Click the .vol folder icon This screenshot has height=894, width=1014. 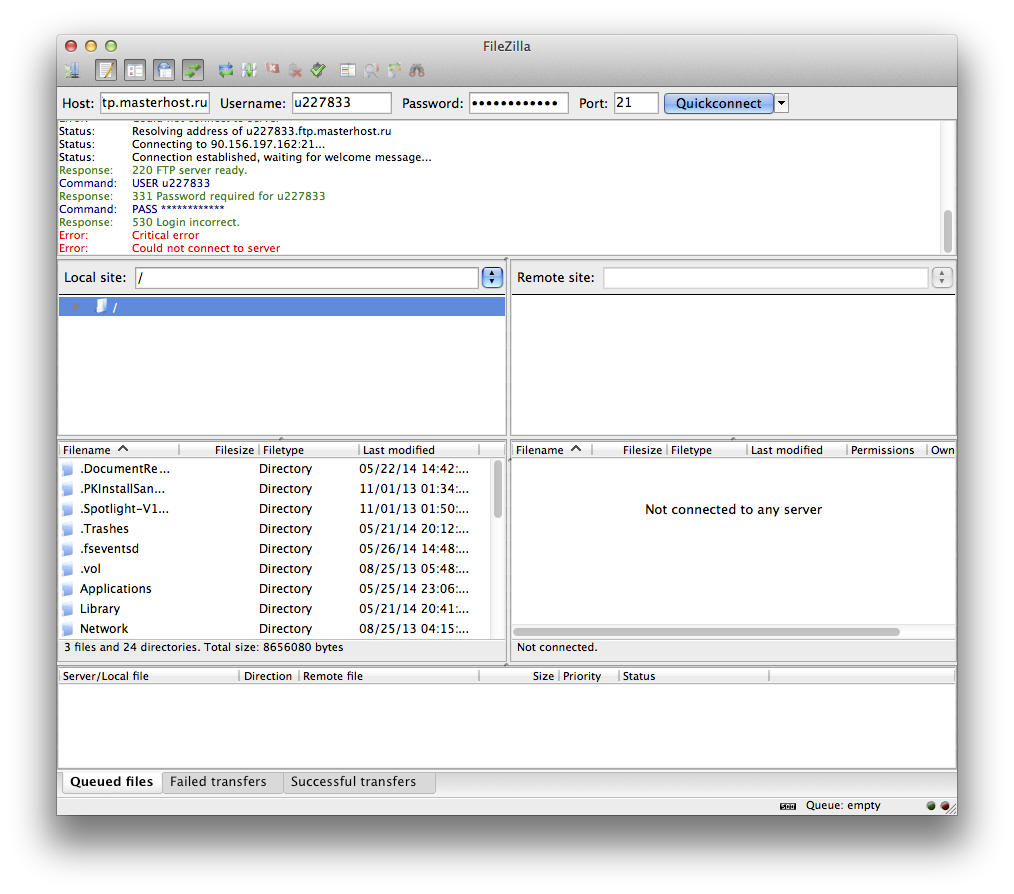pyautogui.click(x=67, y=569)
